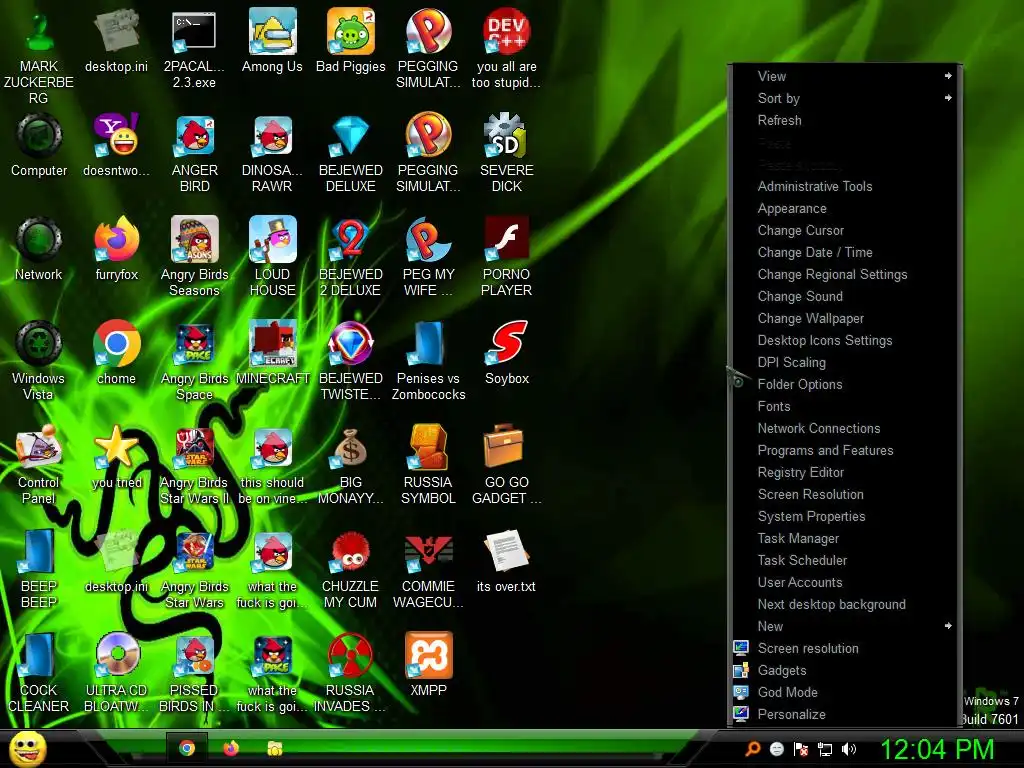Open Administrative Tools from context menu
This screenshot has width=1024, height=768.
point(844,186)
